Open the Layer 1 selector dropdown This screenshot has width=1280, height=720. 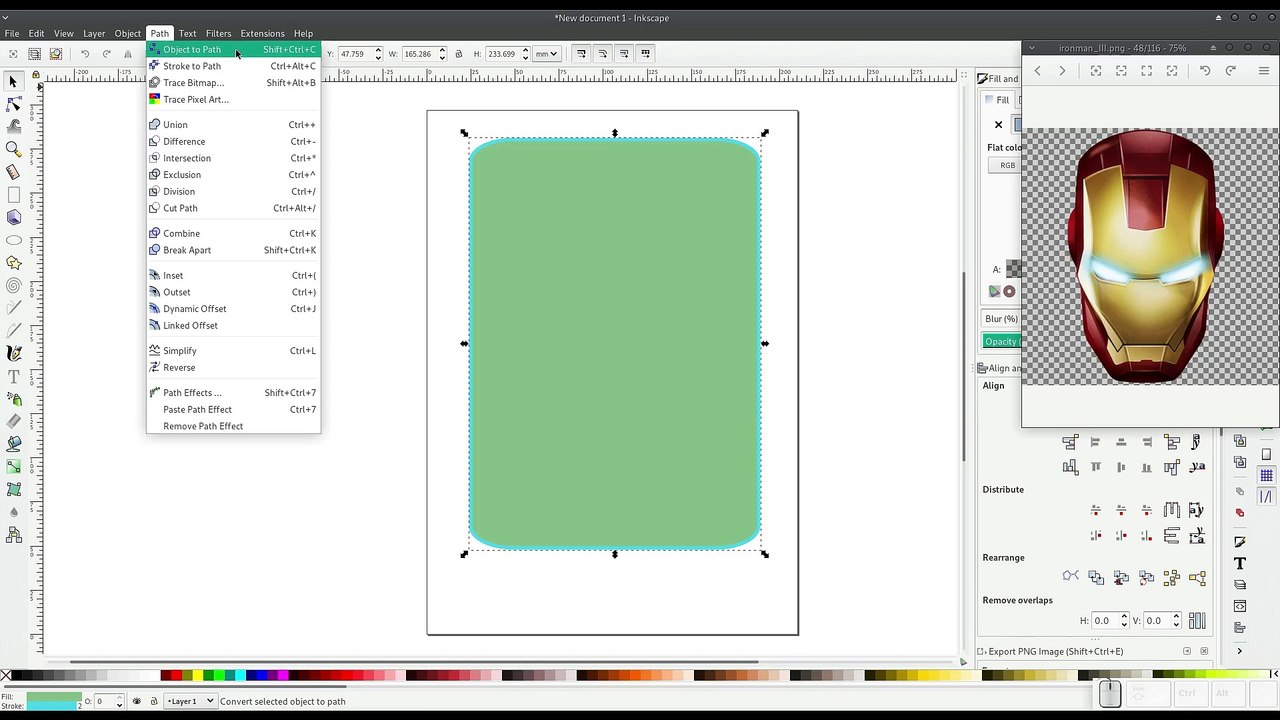(x=190, y=701)
